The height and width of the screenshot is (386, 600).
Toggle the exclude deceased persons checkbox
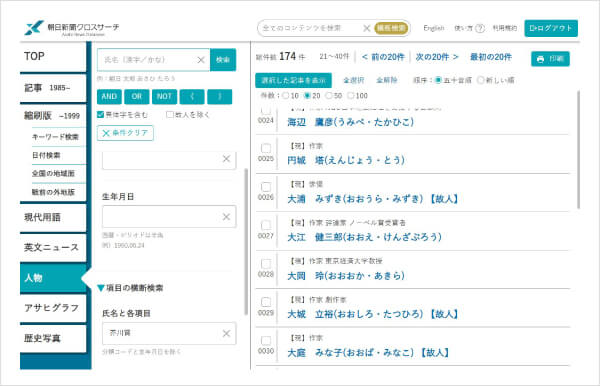170,114
